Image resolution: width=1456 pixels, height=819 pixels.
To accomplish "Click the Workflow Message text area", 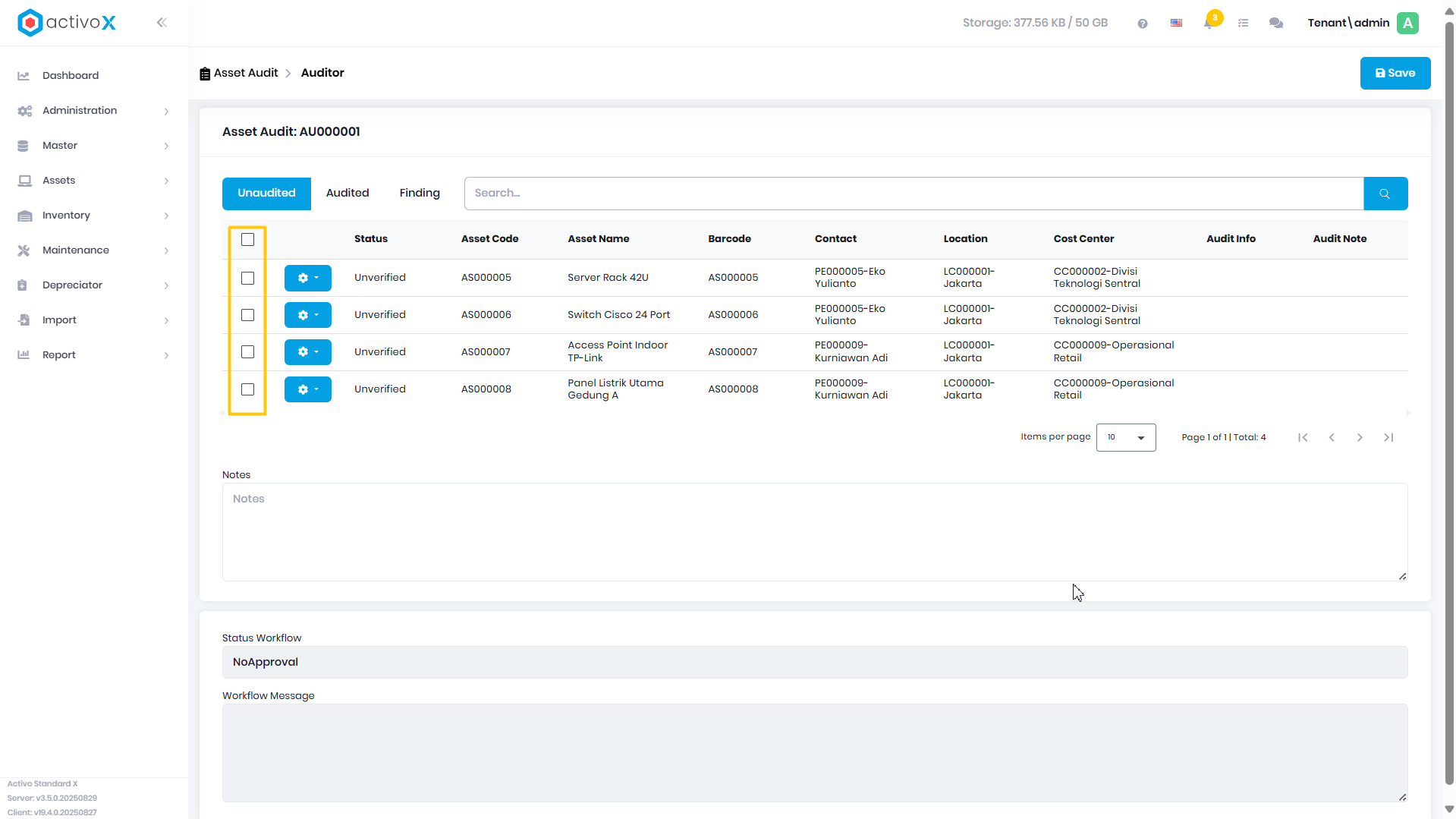I will (x=814, y=753).
